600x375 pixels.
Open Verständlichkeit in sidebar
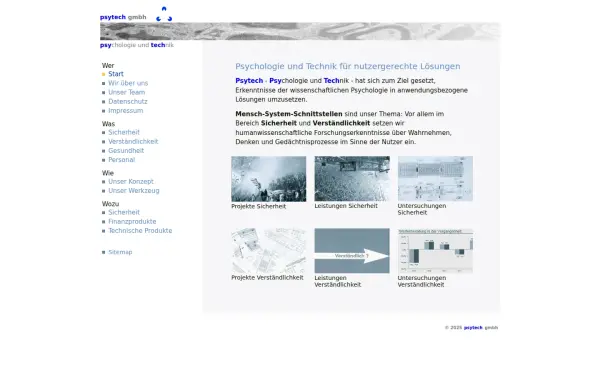133,142
